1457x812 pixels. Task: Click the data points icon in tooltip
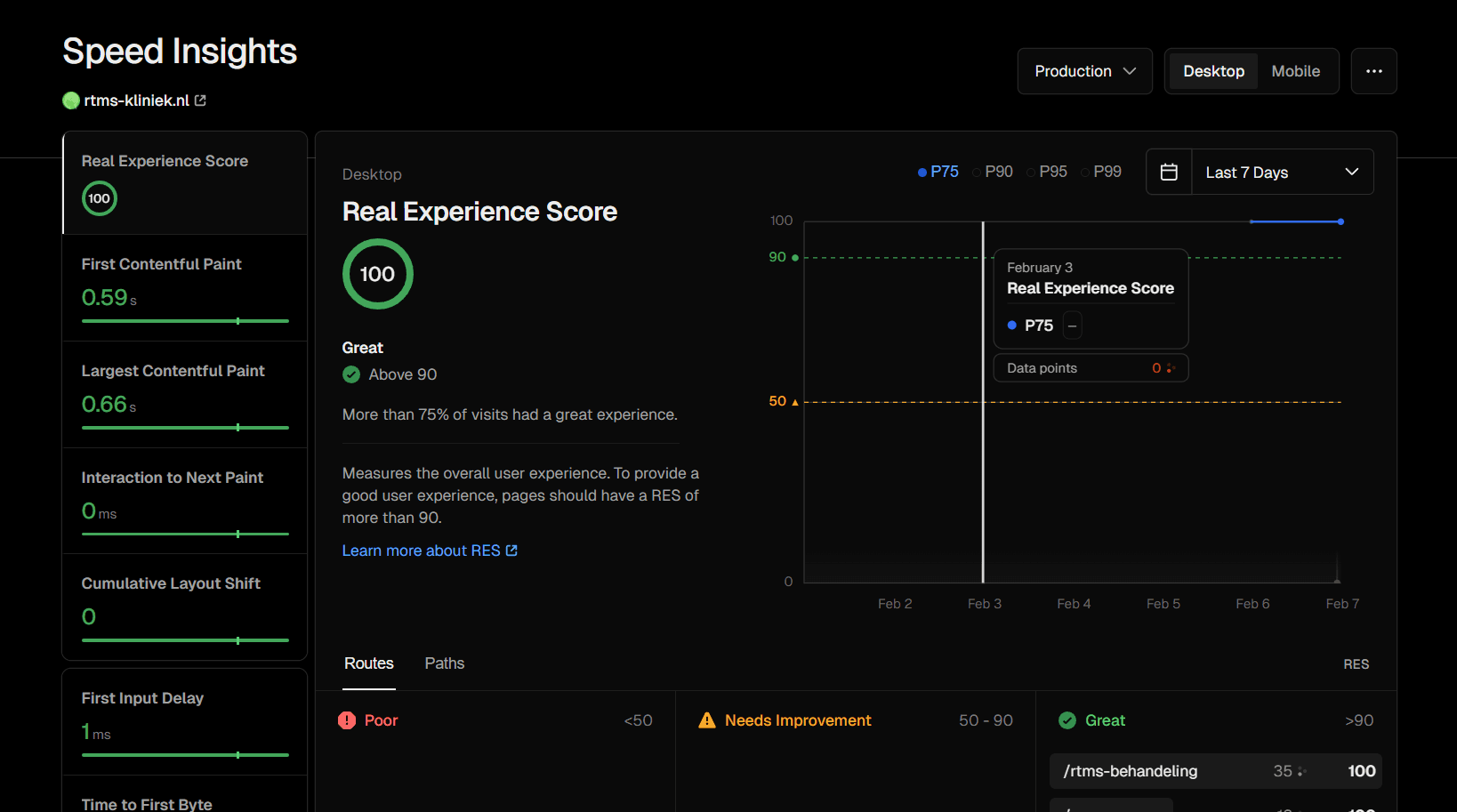tap(1171, 368)
